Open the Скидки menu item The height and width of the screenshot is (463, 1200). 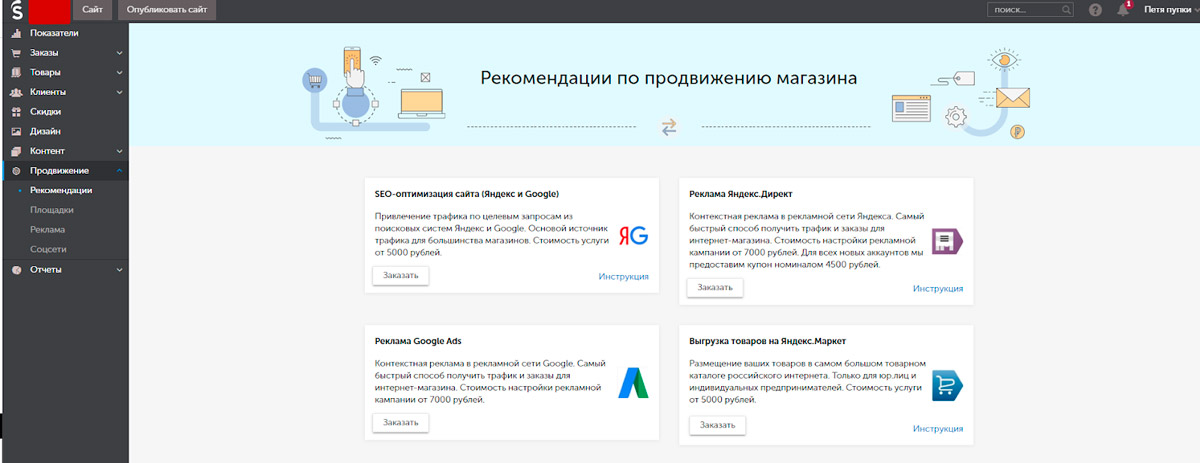(45, 111)
